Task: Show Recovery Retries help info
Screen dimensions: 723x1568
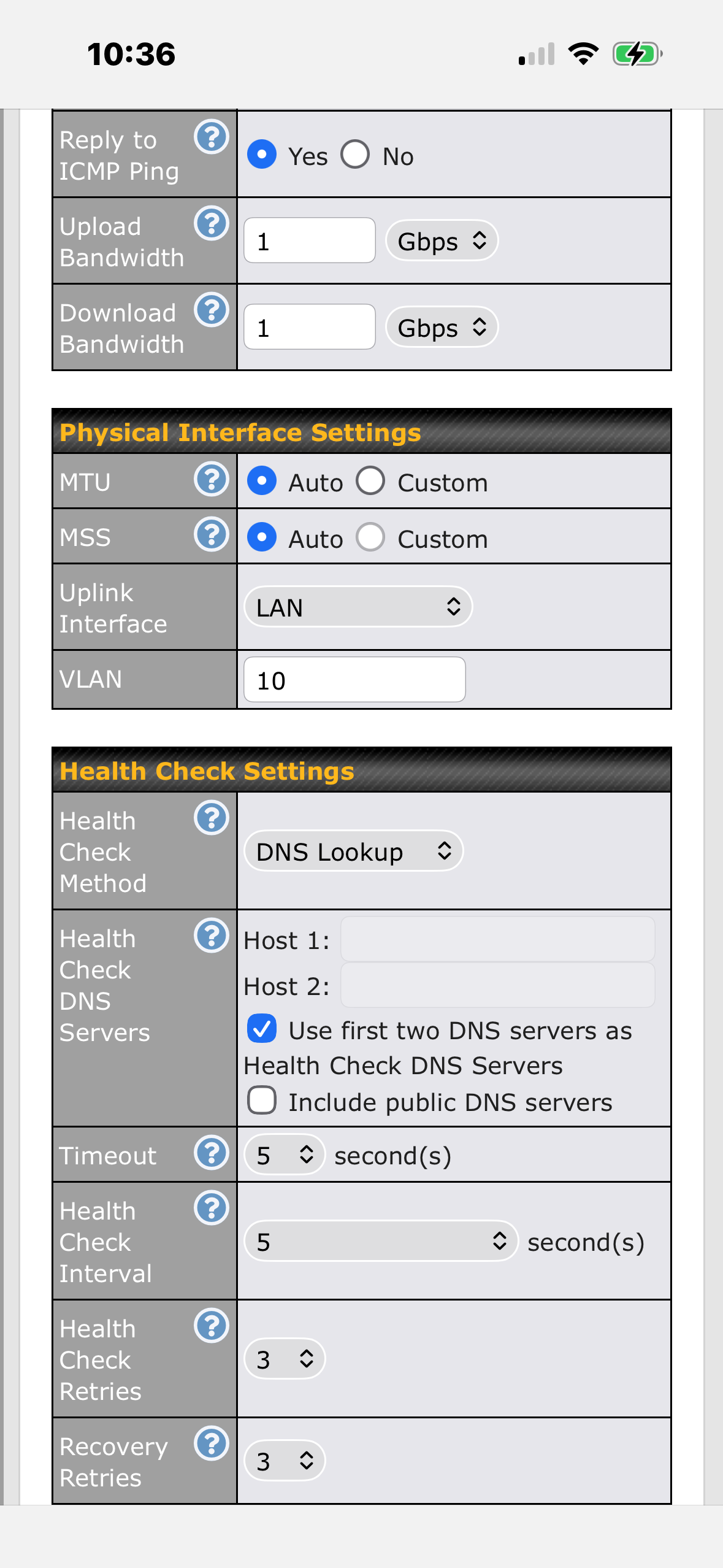Action: [211, 1443]
